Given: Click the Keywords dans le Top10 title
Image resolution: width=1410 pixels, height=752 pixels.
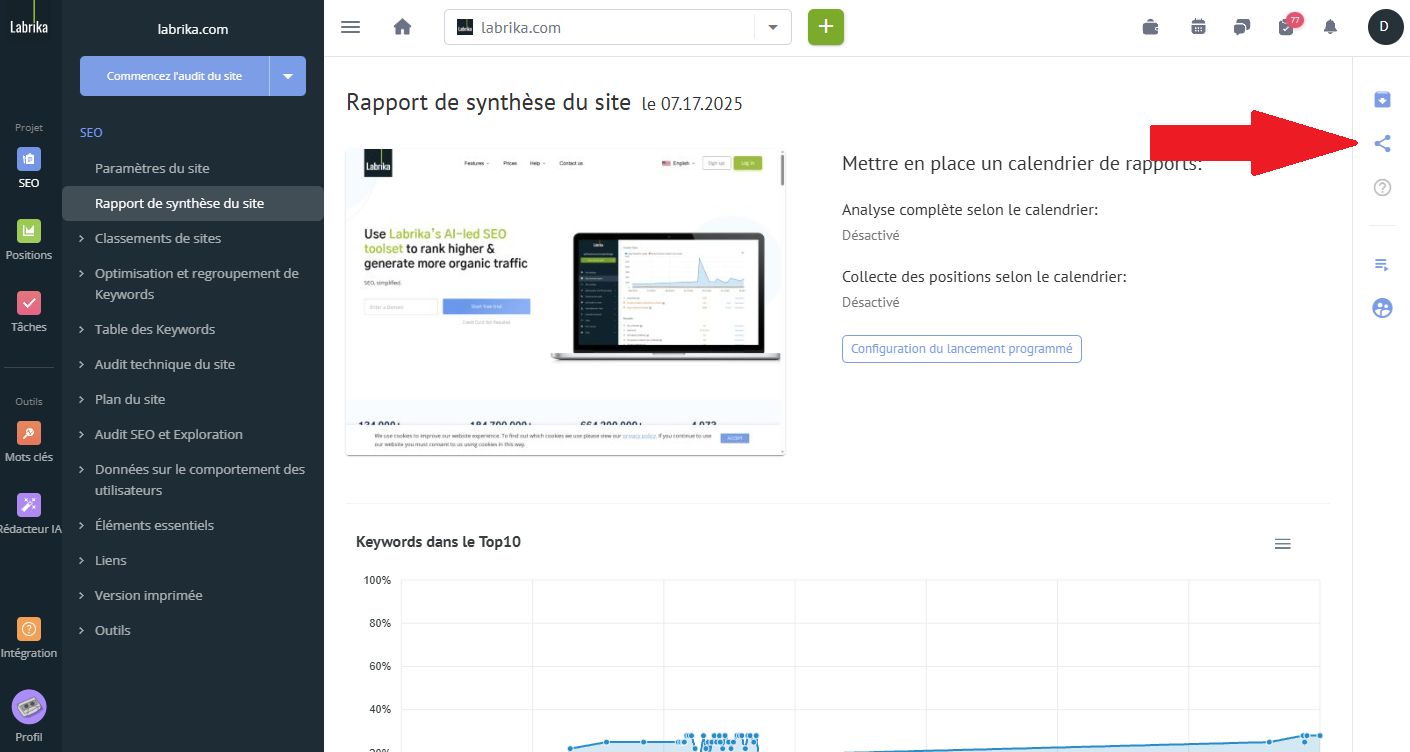Looking at the screenshot, I should click(x=438, y=542).
